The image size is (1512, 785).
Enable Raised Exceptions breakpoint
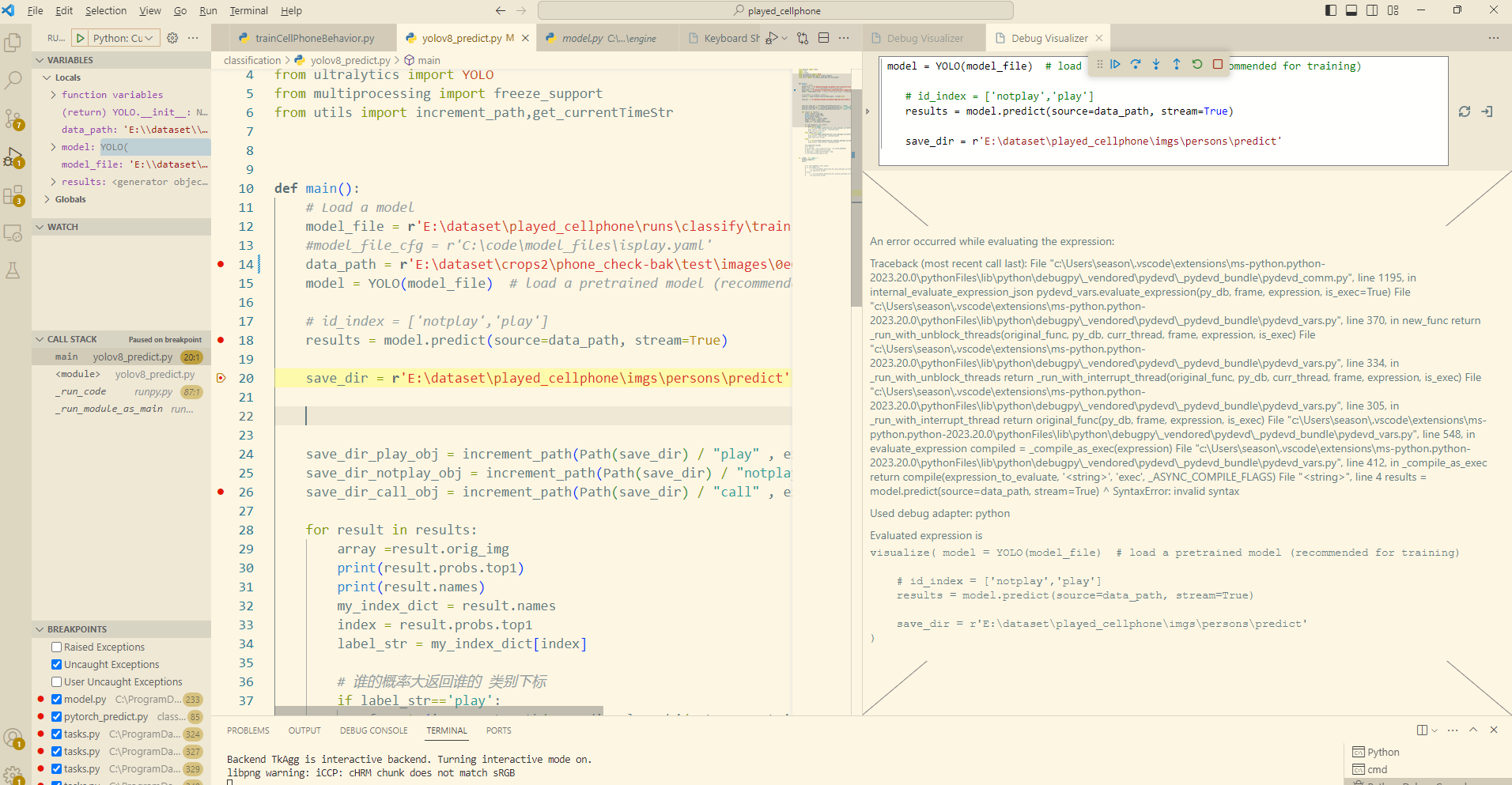pos(57,647)
